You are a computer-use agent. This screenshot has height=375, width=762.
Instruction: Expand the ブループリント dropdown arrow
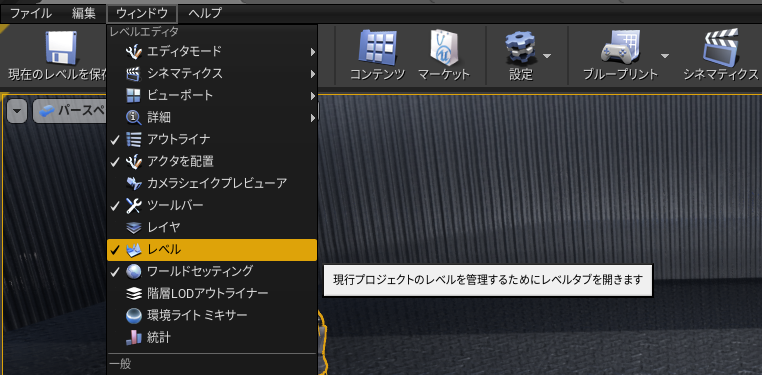pyautogui.click(x=664, y=56)
